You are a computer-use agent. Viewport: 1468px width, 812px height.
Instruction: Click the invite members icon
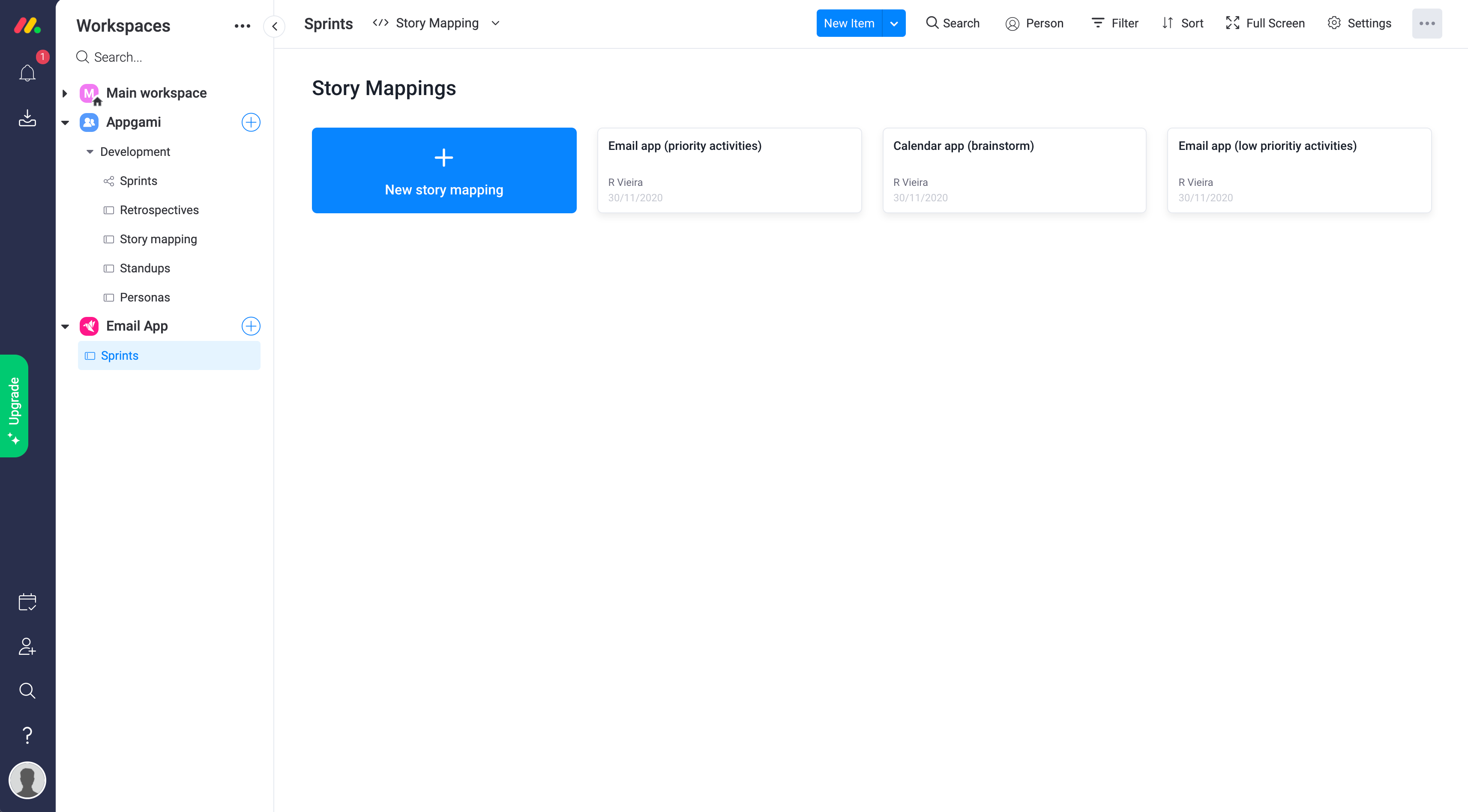(x=27, y=646)
